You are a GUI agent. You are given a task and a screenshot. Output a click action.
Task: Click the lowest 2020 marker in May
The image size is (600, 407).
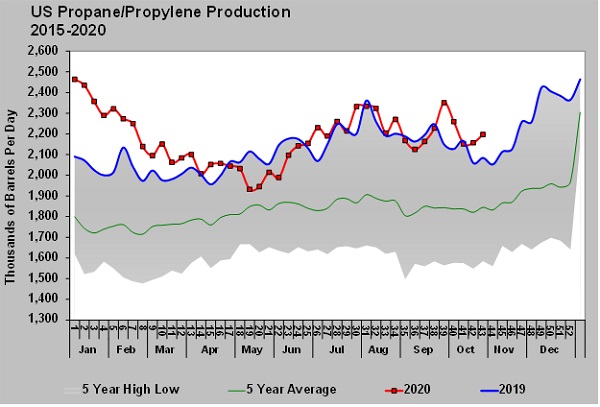pyautogui.click(x=249, y=189)
